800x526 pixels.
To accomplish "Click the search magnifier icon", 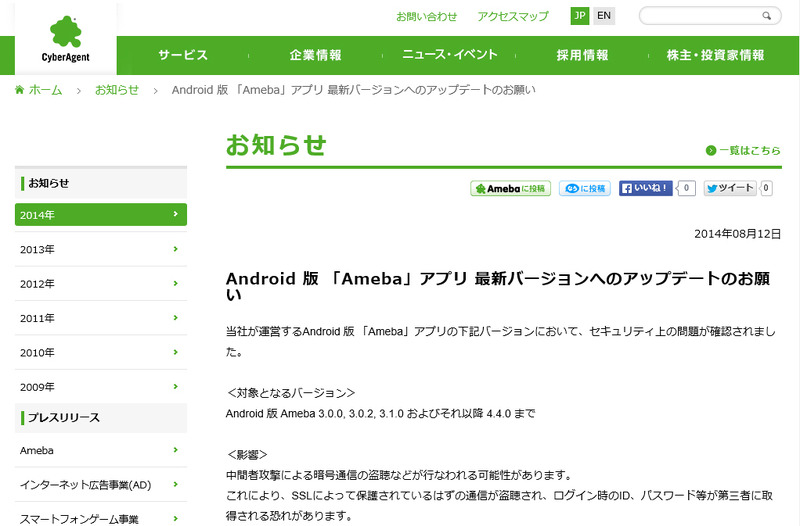I will tap(767, 16).
